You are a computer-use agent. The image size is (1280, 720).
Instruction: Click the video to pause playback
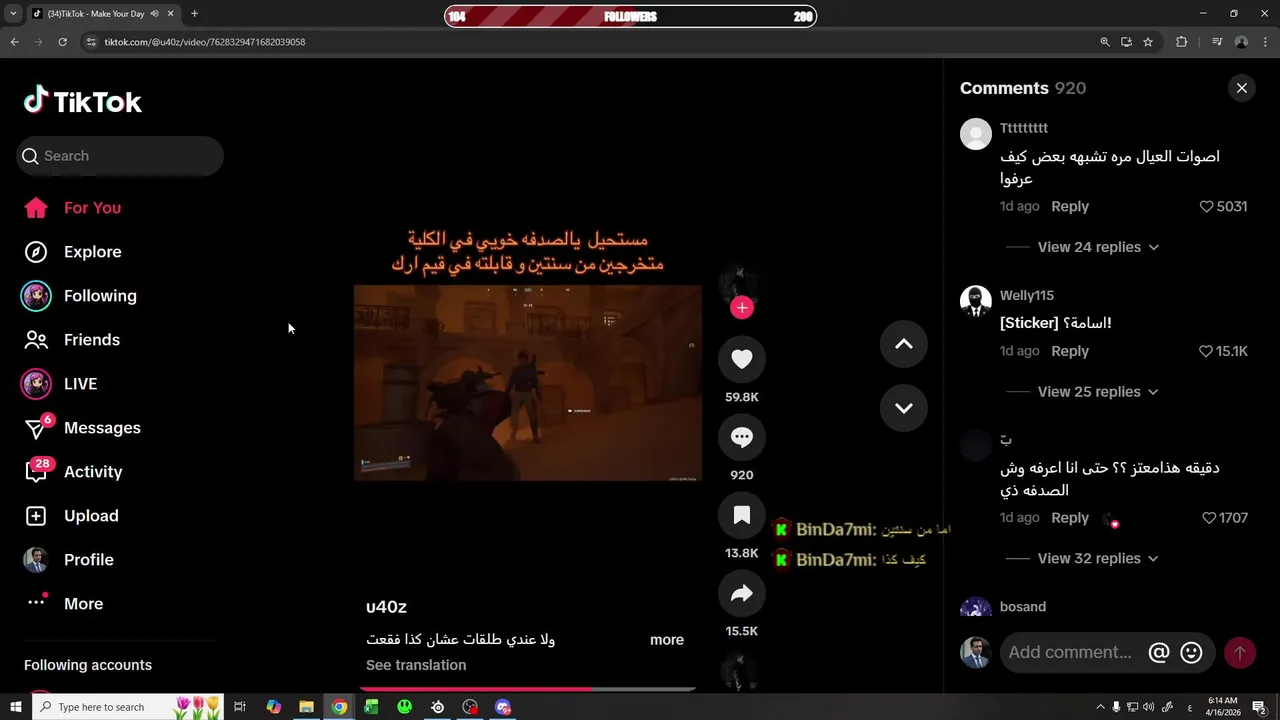tap(528, 383)
